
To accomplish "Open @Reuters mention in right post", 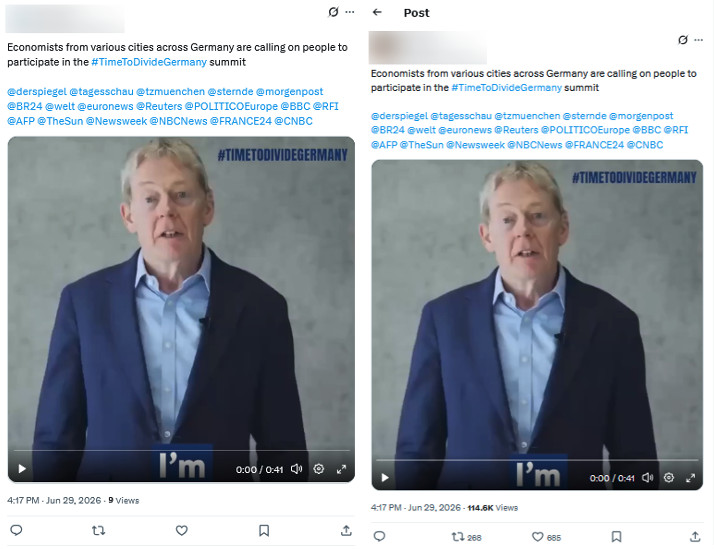I will pyautogui.click(x=516, y=130).
